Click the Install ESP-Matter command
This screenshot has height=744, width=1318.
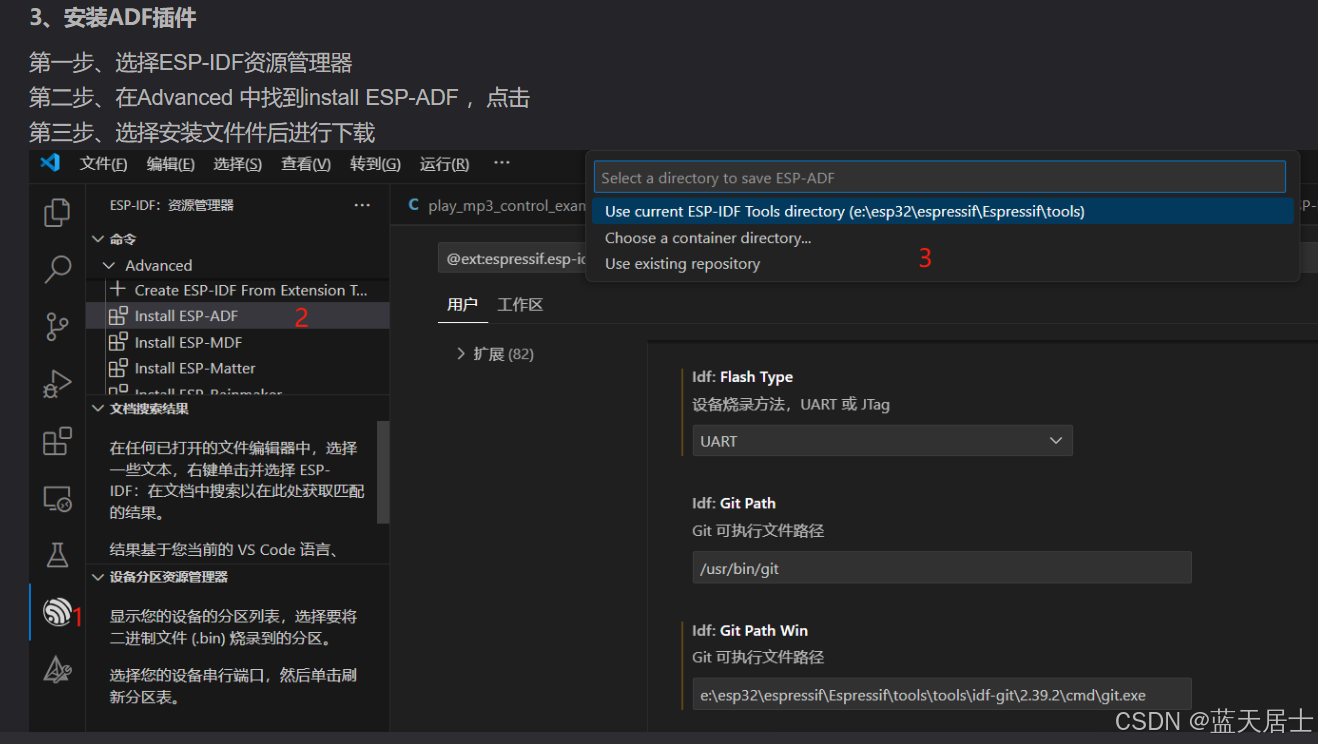[195, 368]
